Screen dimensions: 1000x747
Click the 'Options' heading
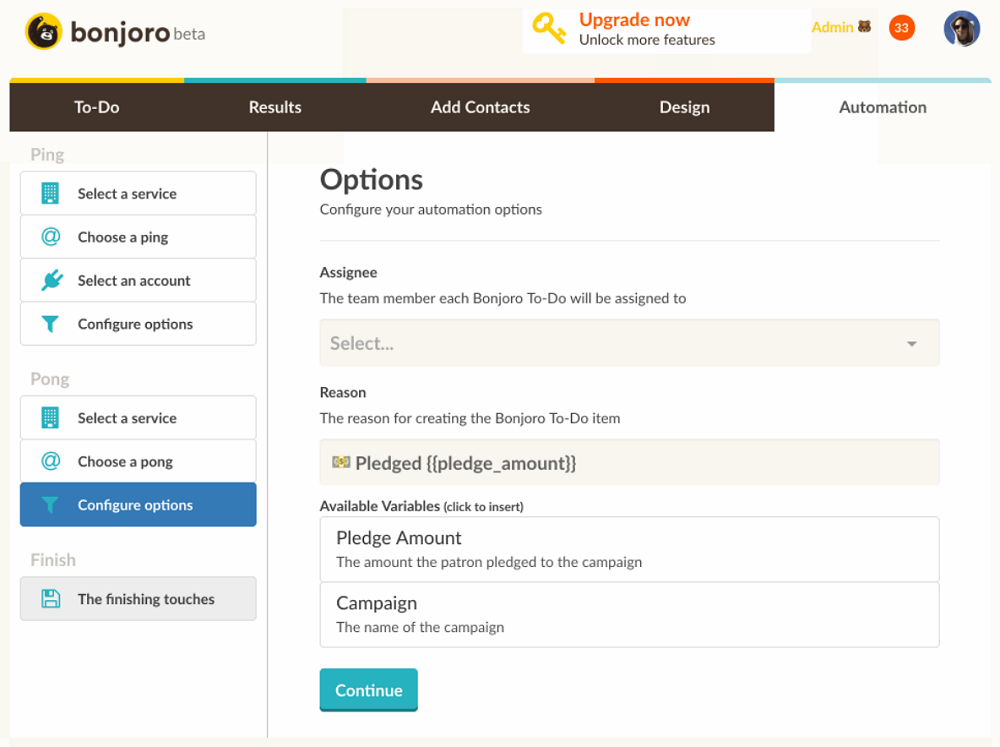(371, 180)
